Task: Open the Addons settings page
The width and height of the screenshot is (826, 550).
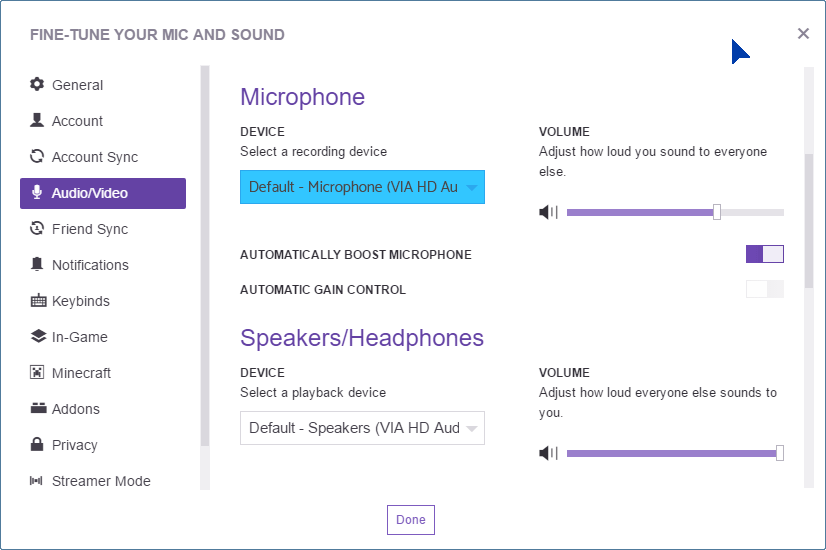Action: click(76, 409)
